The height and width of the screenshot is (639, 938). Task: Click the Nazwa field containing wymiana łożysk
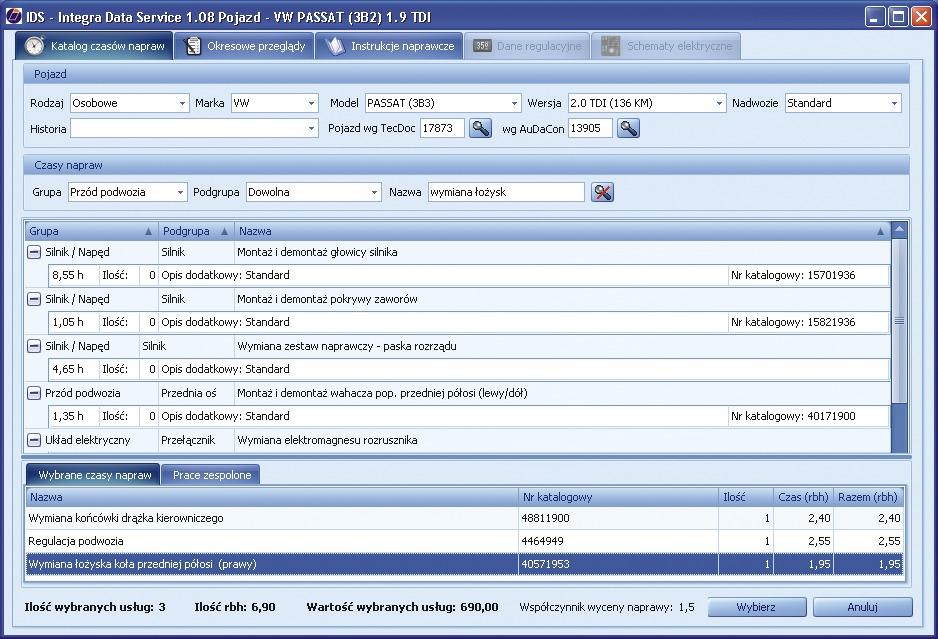506,192
